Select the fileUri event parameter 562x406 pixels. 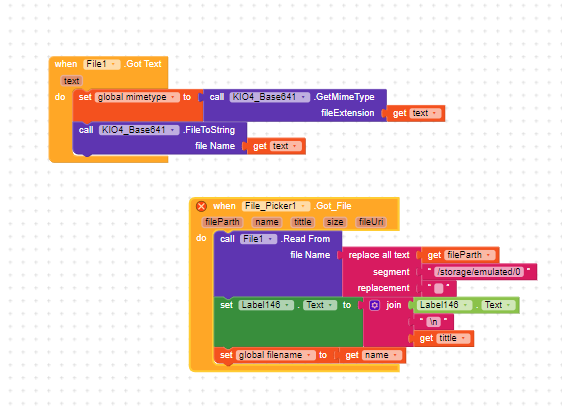pos(371,222)
